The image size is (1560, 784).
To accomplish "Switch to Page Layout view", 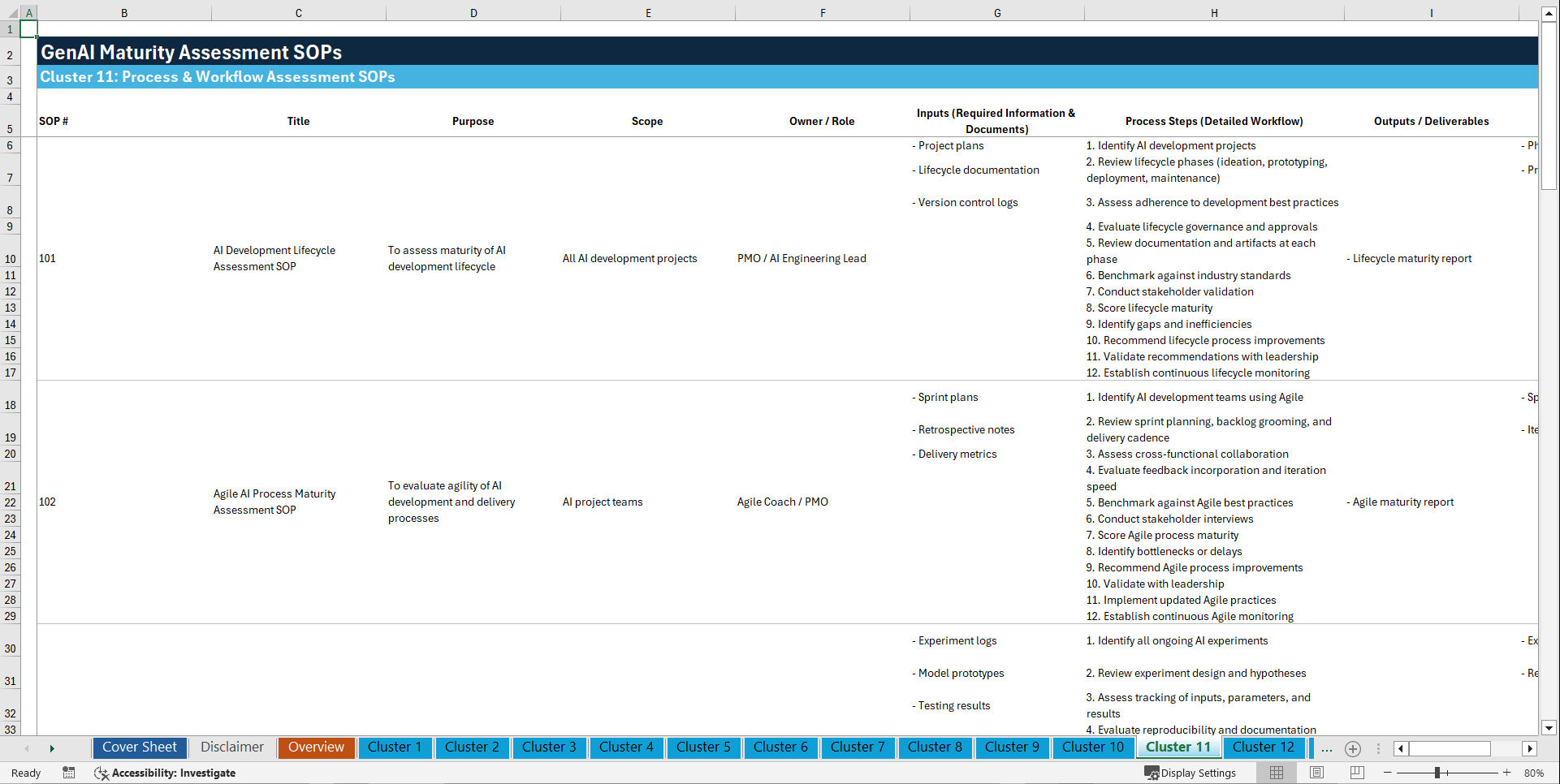I will 1316,773.
